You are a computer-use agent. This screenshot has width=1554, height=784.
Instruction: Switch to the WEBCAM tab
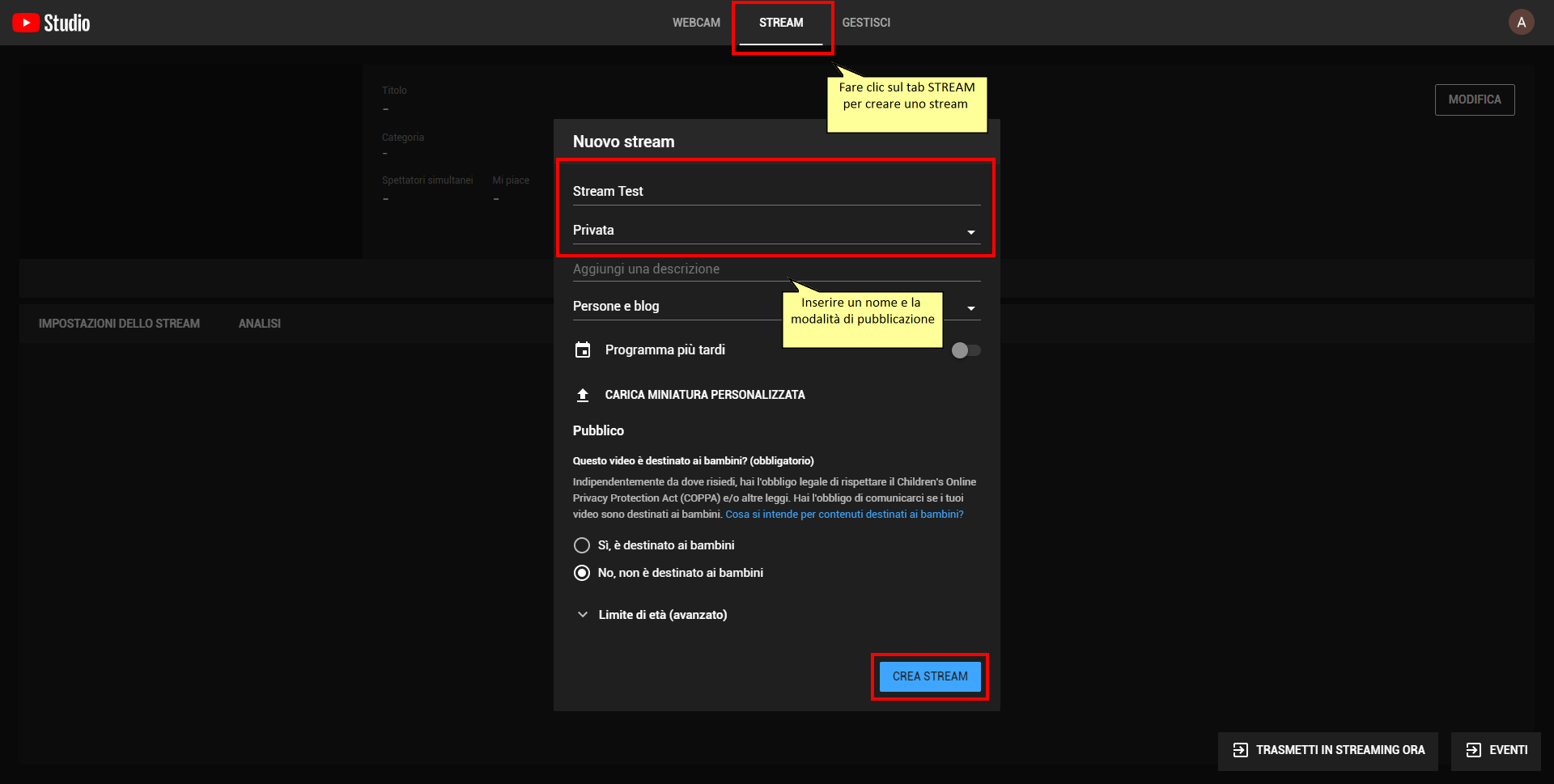[696, 23]
